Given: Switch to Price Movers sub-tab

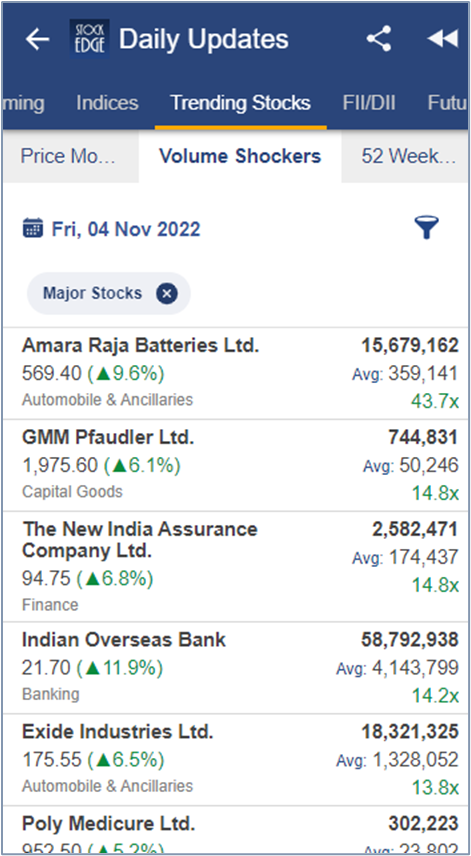Looking at the screenshot, I should (70, 157).
